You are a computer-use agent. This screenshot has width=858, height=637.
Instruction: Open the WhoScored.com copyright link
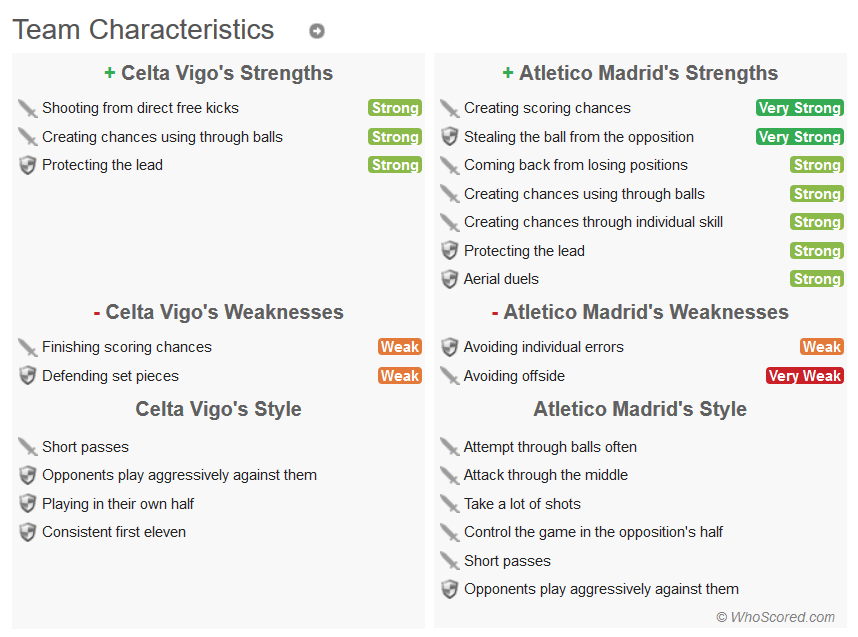pyautogui.click(x=776, y=617)
